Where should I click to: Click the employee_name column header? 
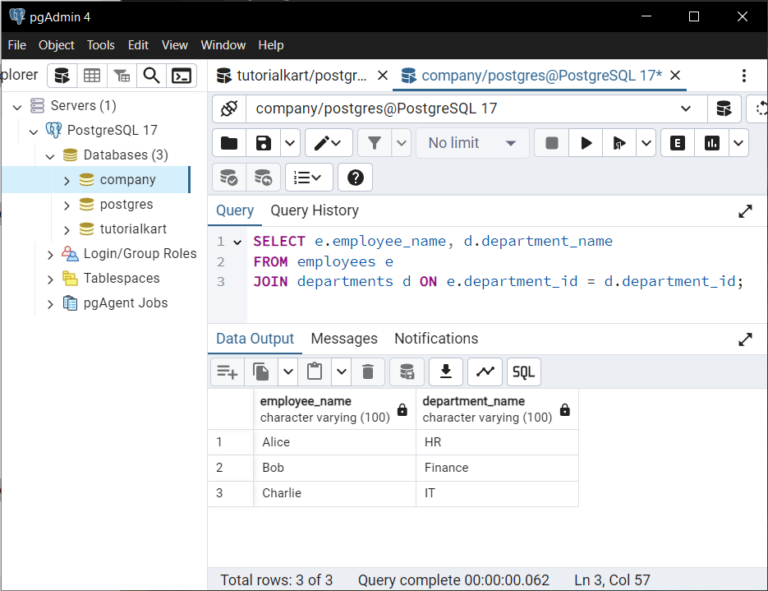(x=335, y=409)
